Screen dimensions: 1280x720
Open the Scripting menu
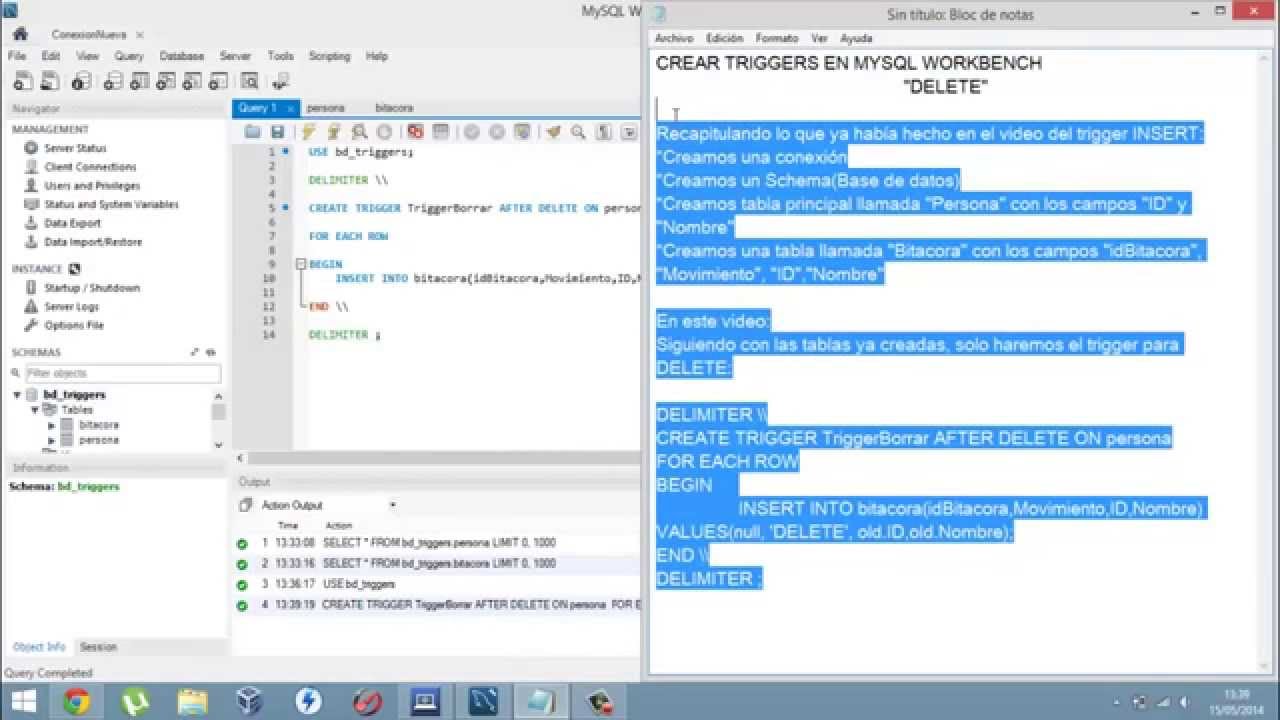pos(329,56)
